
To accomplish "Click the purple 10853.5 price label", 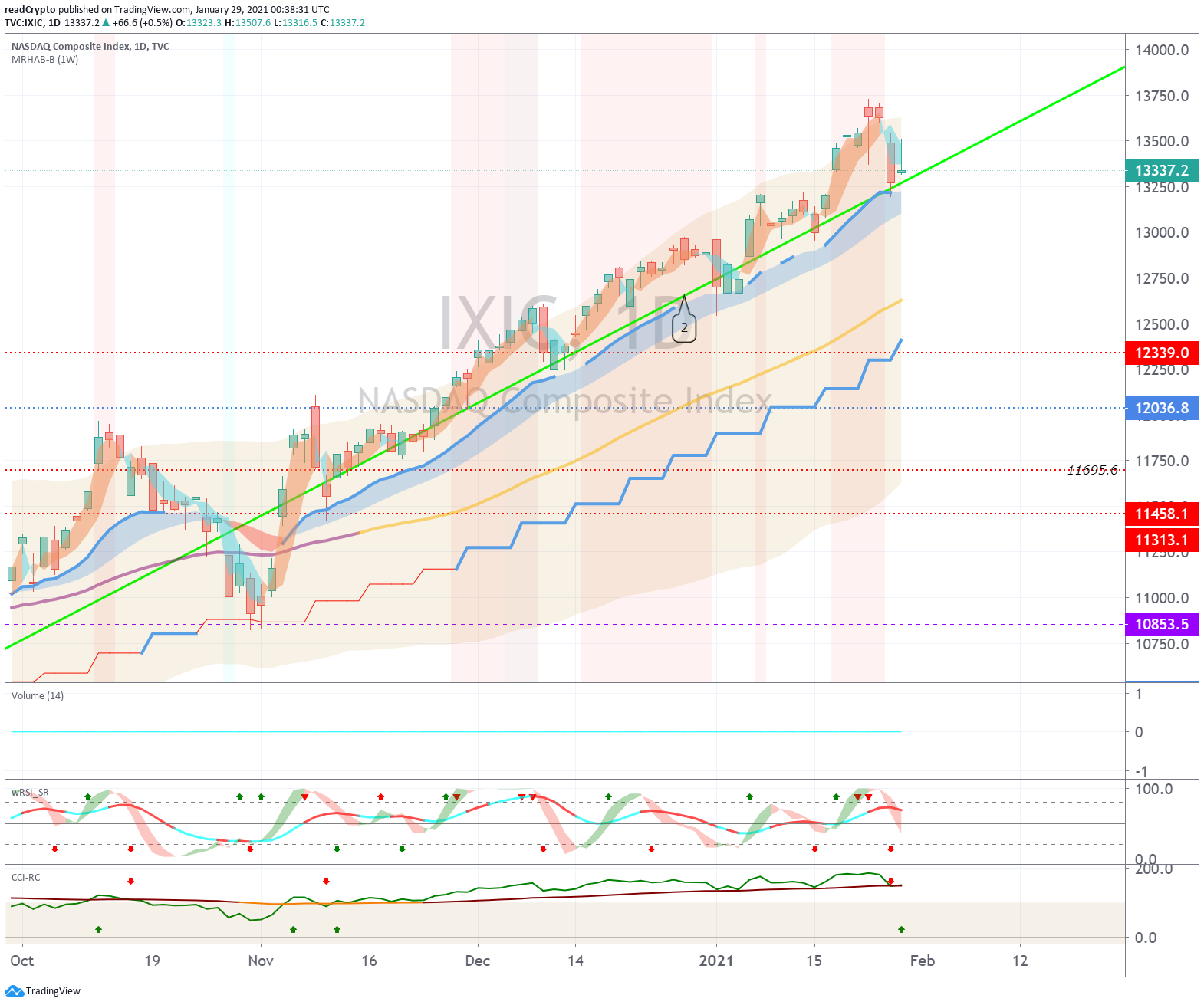I will tap(1162, 624).
